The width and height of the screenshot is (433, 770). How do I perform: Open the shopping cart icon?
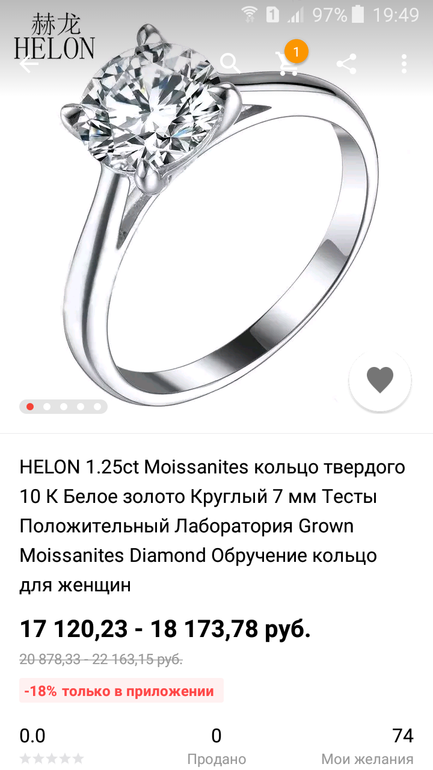click(288, 64)
